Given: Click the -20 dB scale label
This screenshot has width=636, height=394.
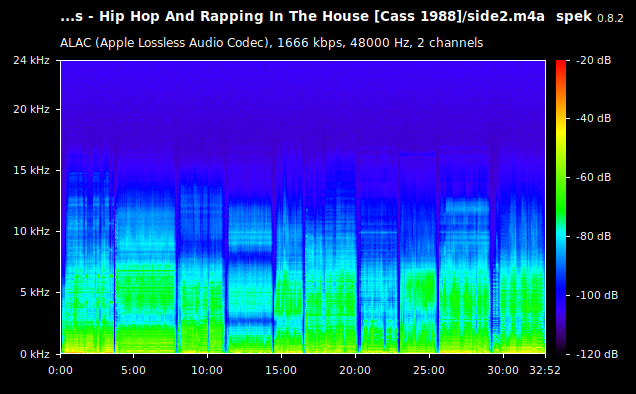Looking at the screenshot, I should (x=593, y=60).
